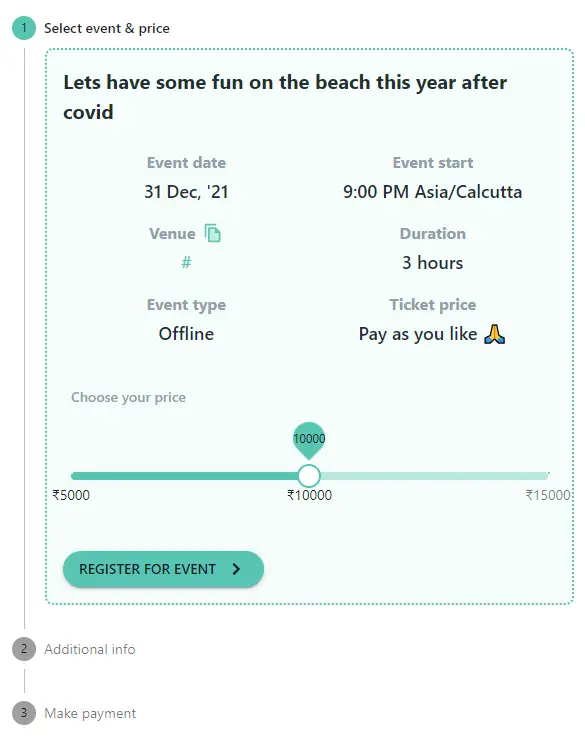585x745 pixels.
Task: Set price slider to ₹5000 mark
Action: click(72, 476)
